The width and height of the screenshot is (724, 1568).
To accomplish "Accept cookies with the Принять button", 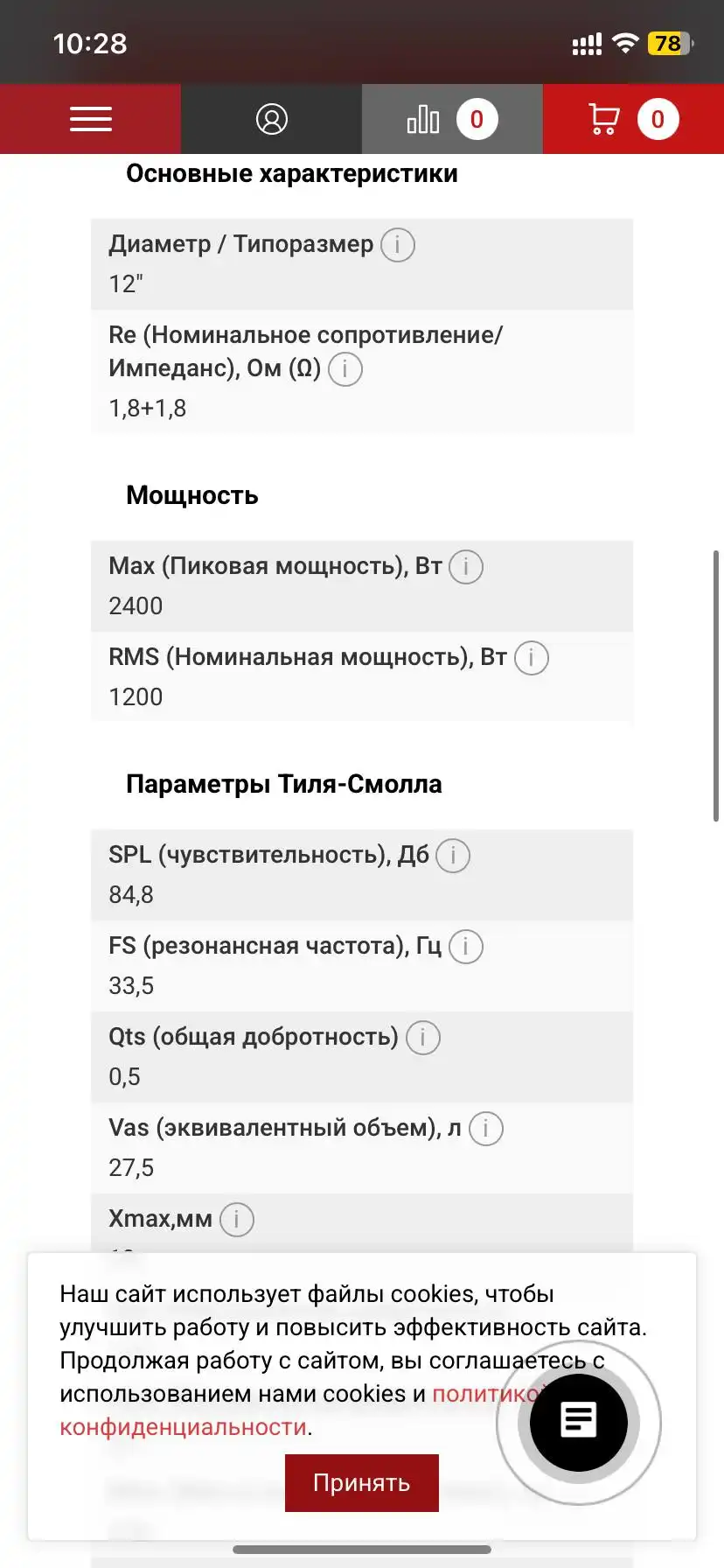I will [x=361, y=1482].
